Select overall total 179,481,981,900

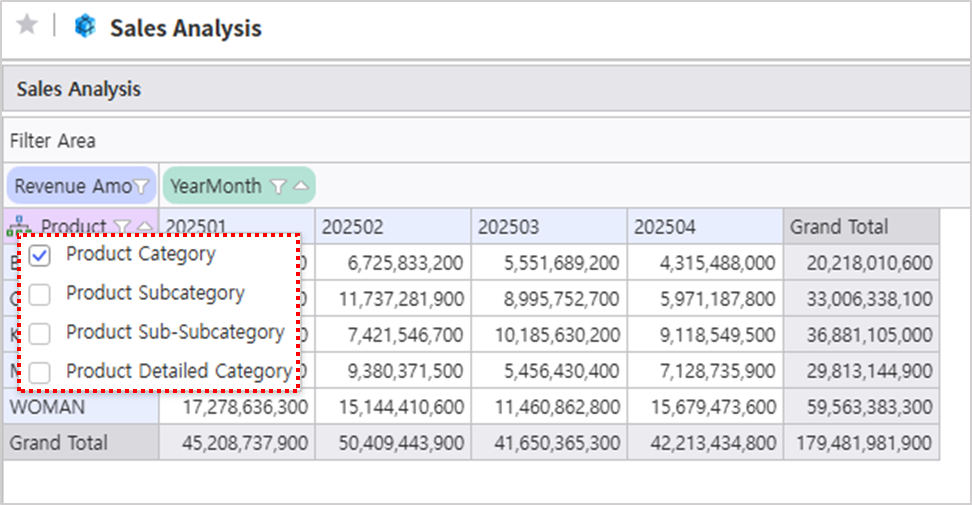[x=862, y=442]
